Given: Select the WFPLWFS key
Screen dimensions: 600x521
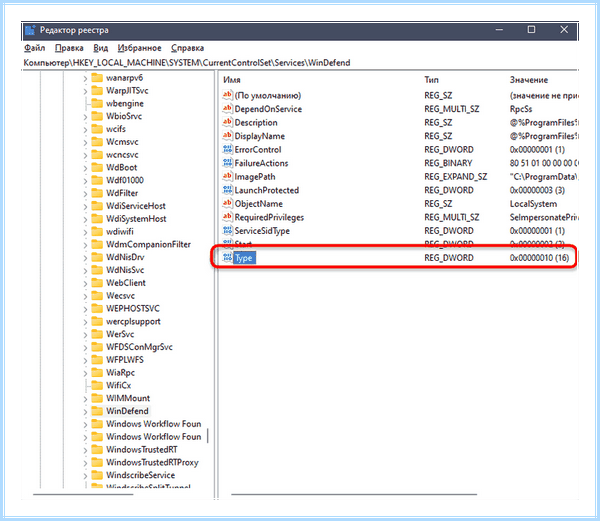Looking at the screenshot, I should pyautogui.click(x=125, y=360).
